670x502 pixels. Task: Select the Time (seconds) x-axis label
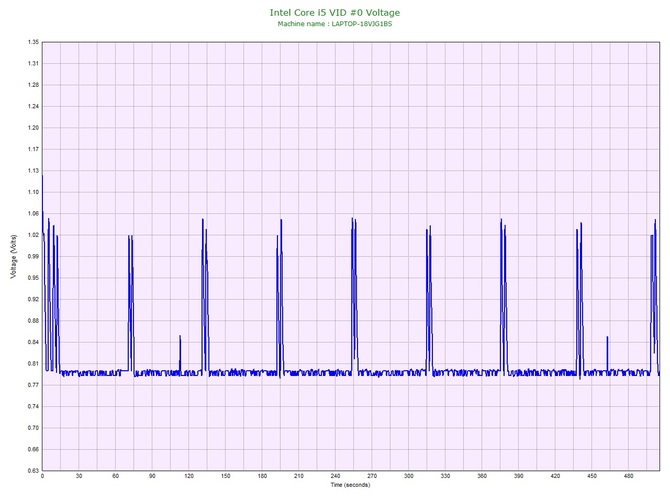point(350,485)
